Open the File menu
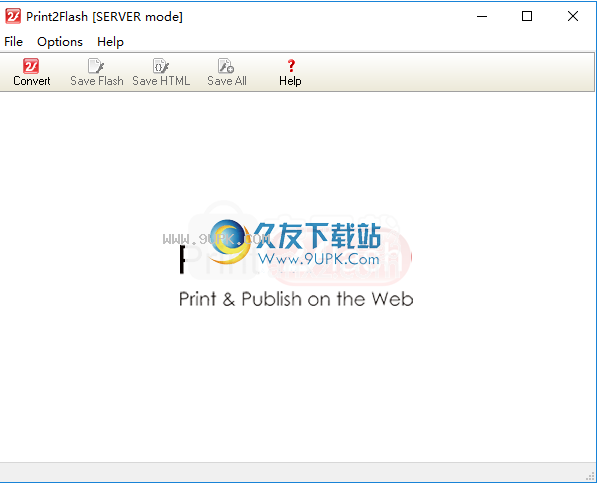Screen dimensions: 597x484 13,42
